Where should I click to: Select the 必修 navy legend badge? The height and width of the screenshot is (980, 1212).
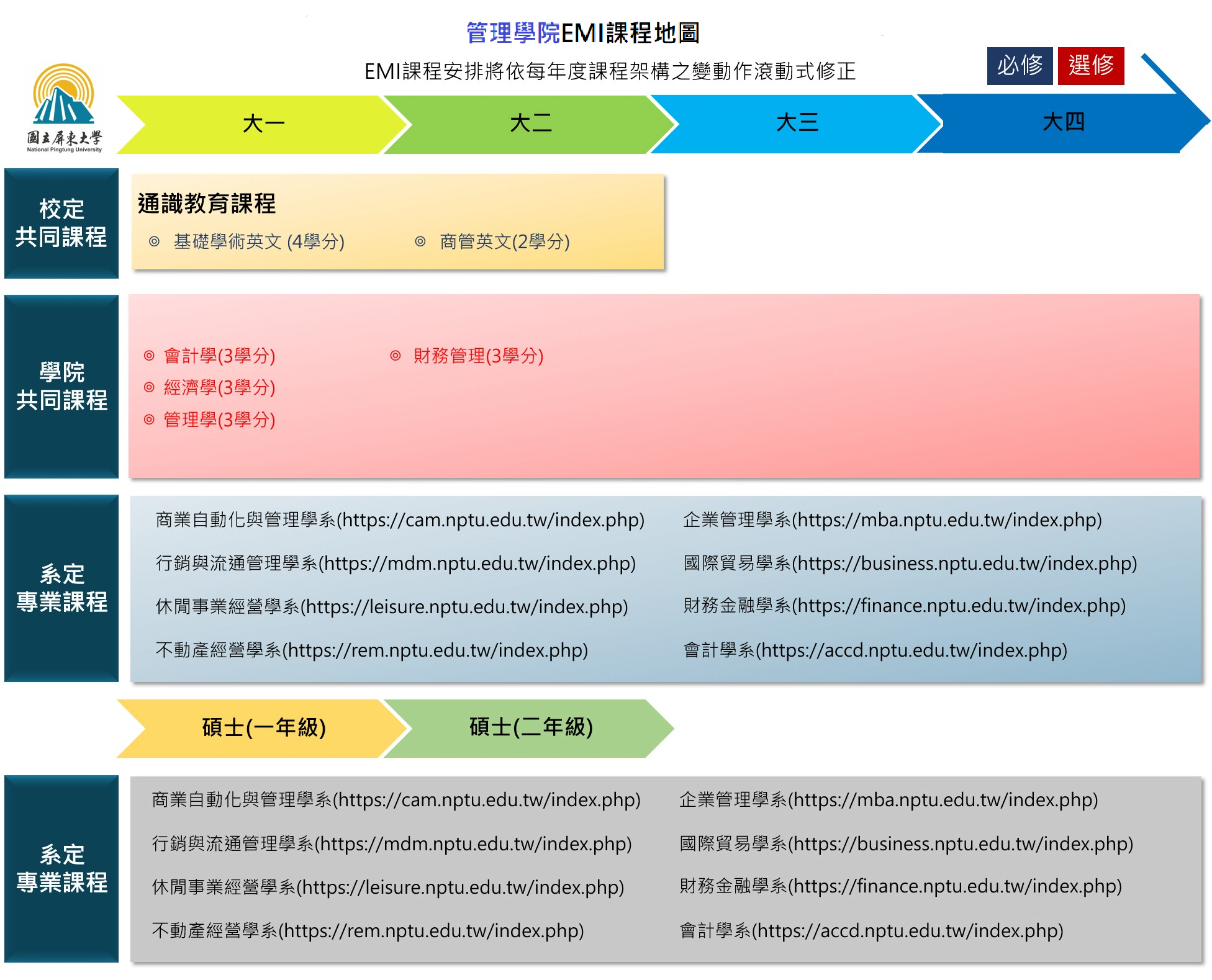[1020, 66]
